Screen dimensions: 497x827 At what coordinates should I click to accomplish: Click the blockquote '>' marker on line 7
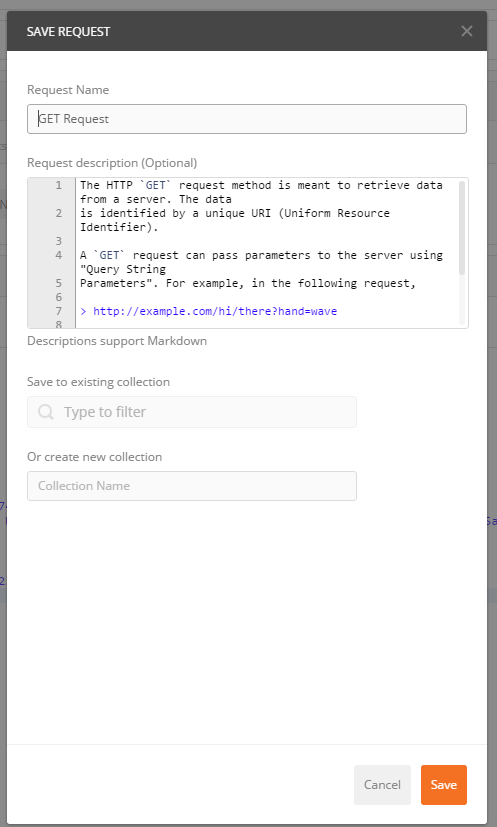coord(83,311)
